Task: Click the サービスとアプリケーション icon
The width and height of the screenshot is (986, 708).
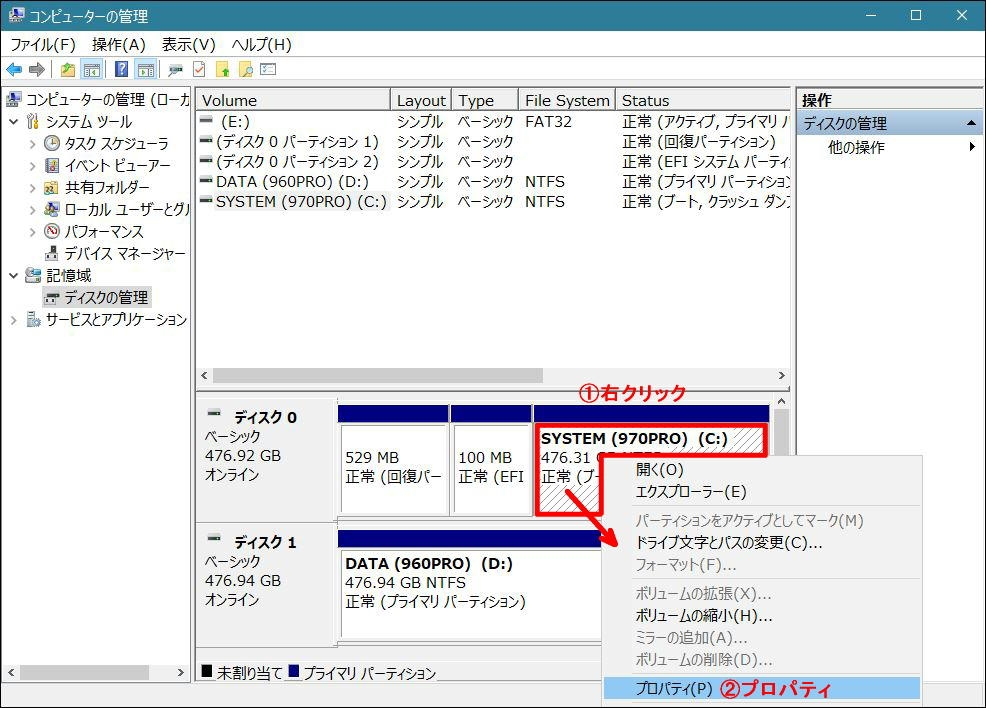Action: click(x=33, y=319)
